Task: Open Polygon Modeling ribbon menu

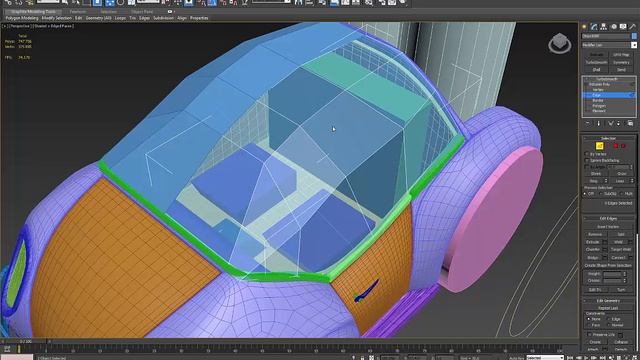Action: (x=22, y=18)
